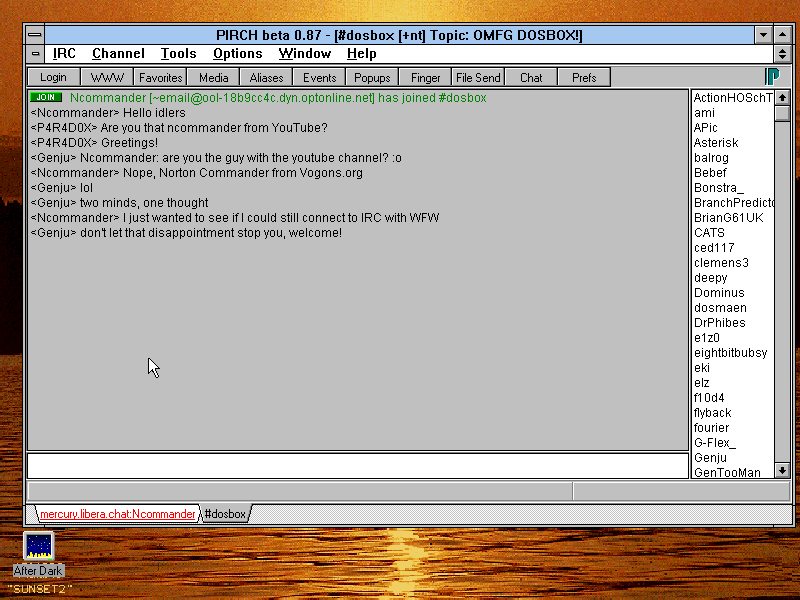Select user eightbitbubsy in the nick list
The image size is (800, 600).
click(x=733, y=353)
